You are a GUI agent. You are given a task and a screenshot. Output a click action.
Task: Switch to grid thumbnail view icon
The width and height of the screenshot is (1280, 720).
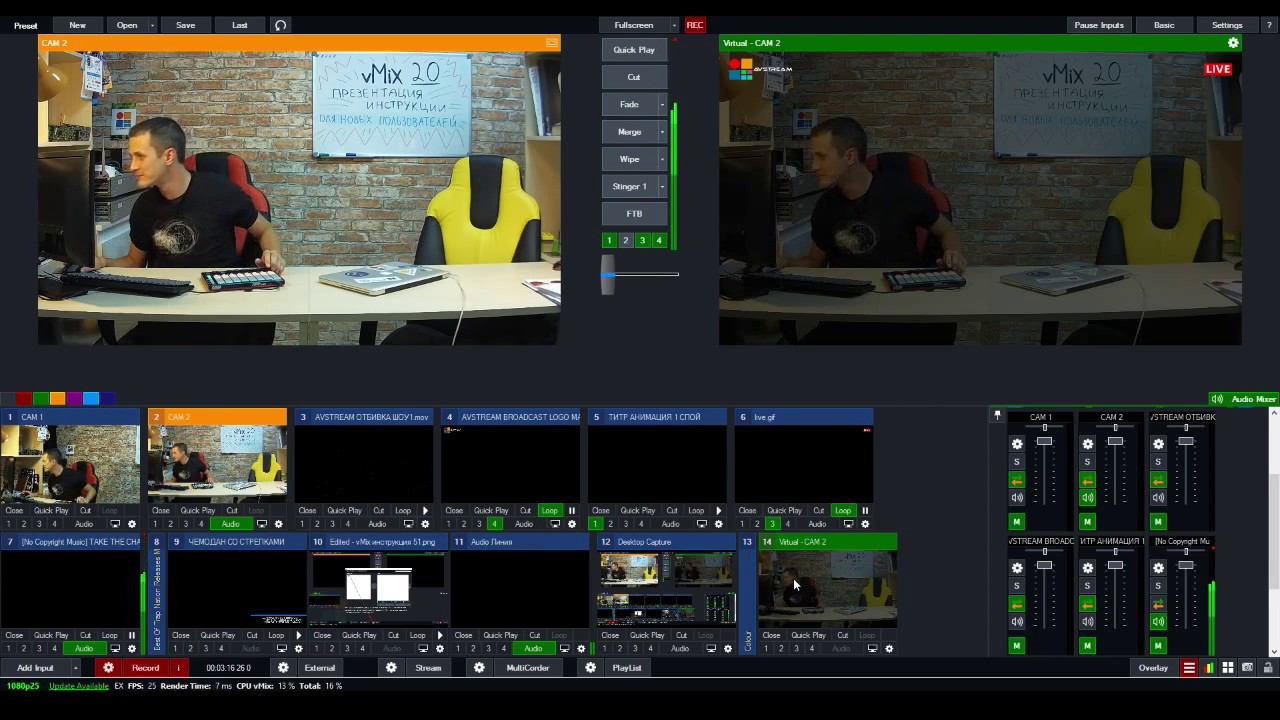1228,668
